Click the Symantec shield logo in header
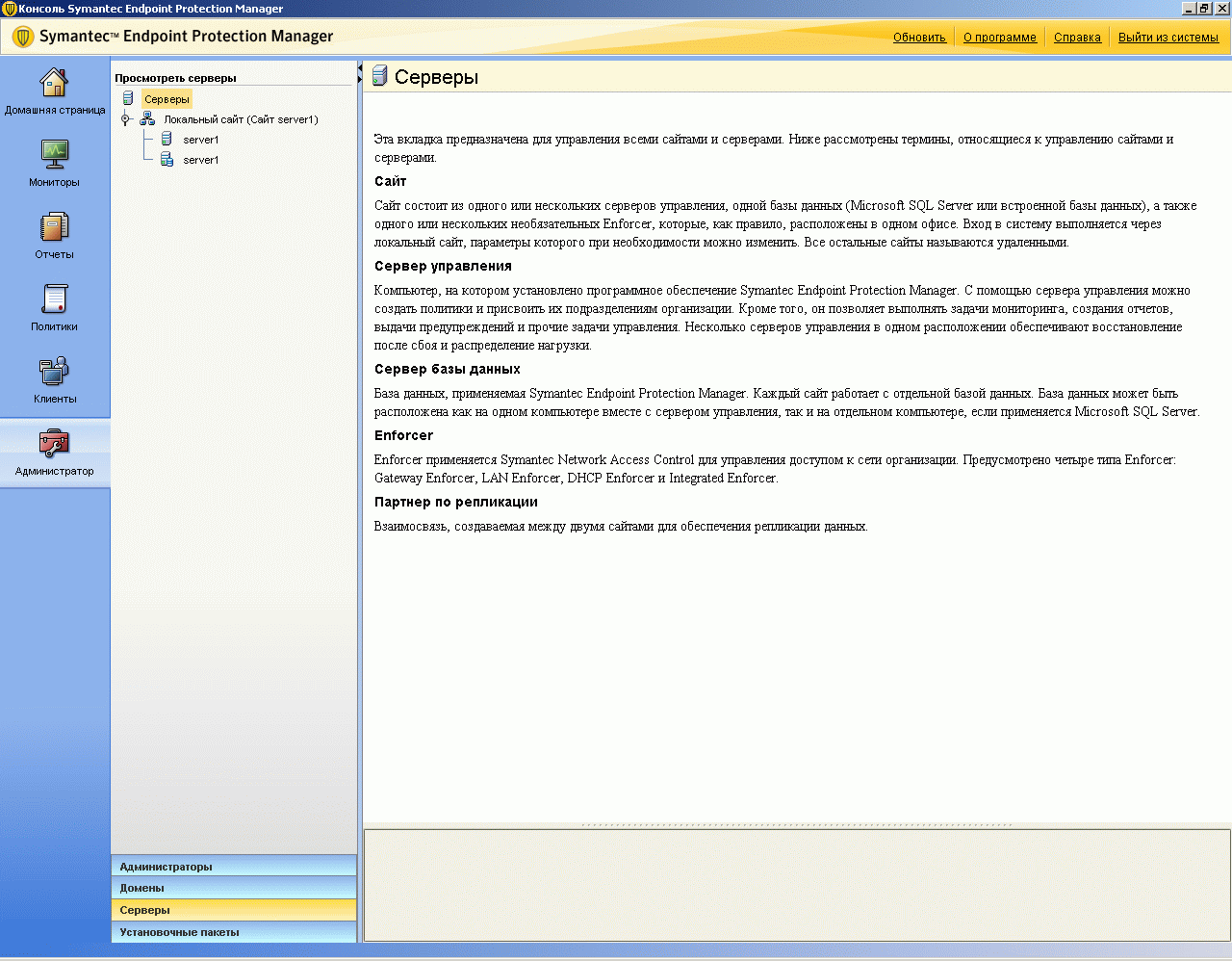Screen dimensions: 1232x961 23,37
